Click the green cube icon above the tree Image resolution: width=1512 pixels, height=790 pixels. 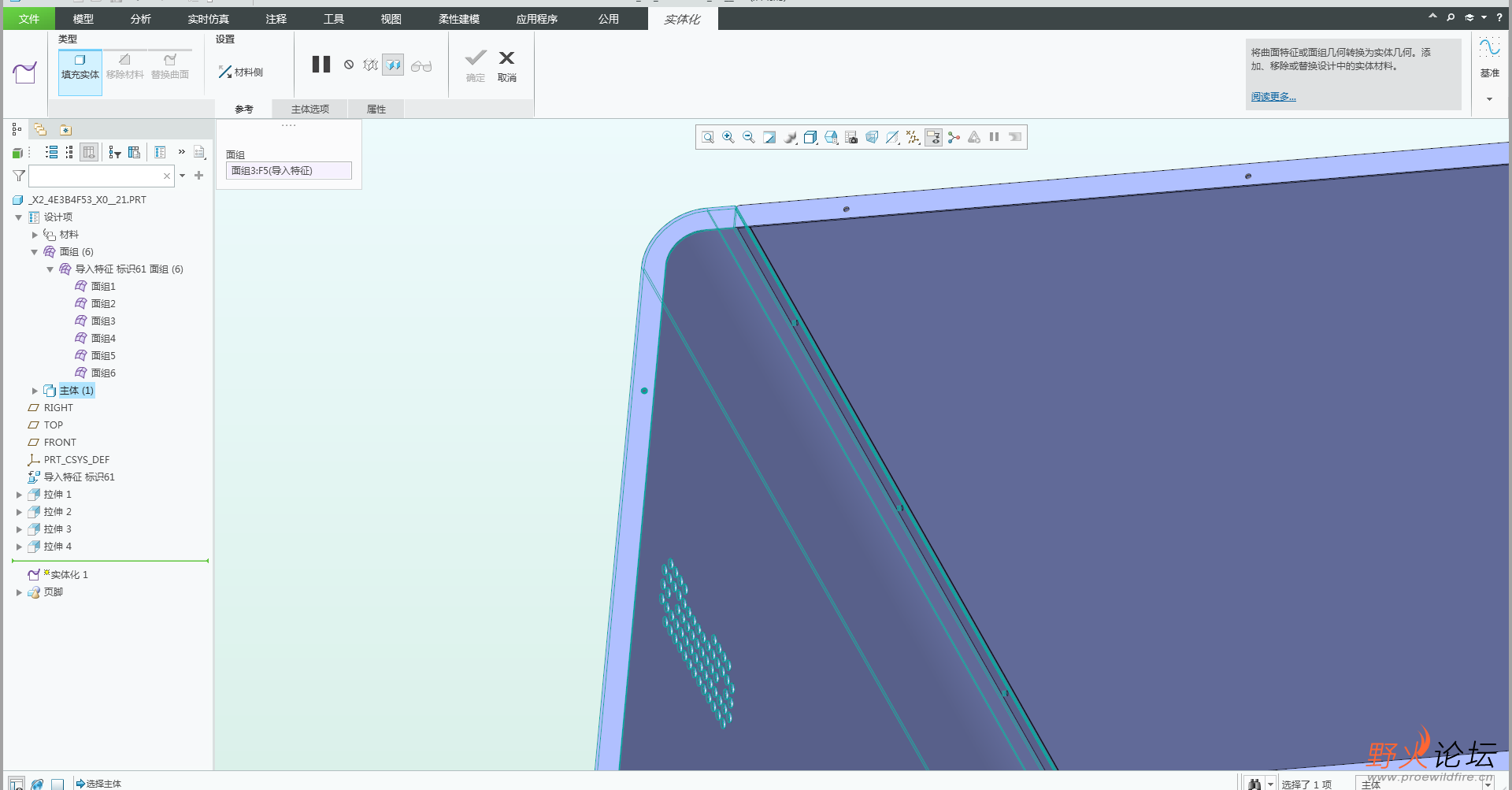coord(17,153)
